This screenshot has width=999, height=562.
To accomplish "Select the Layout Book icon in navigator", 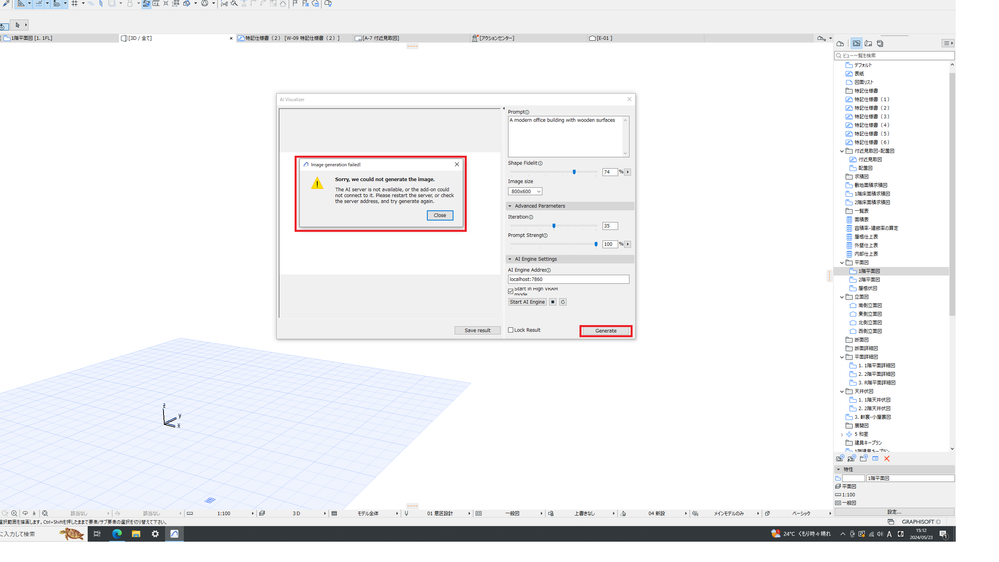I will coord(868,43).
